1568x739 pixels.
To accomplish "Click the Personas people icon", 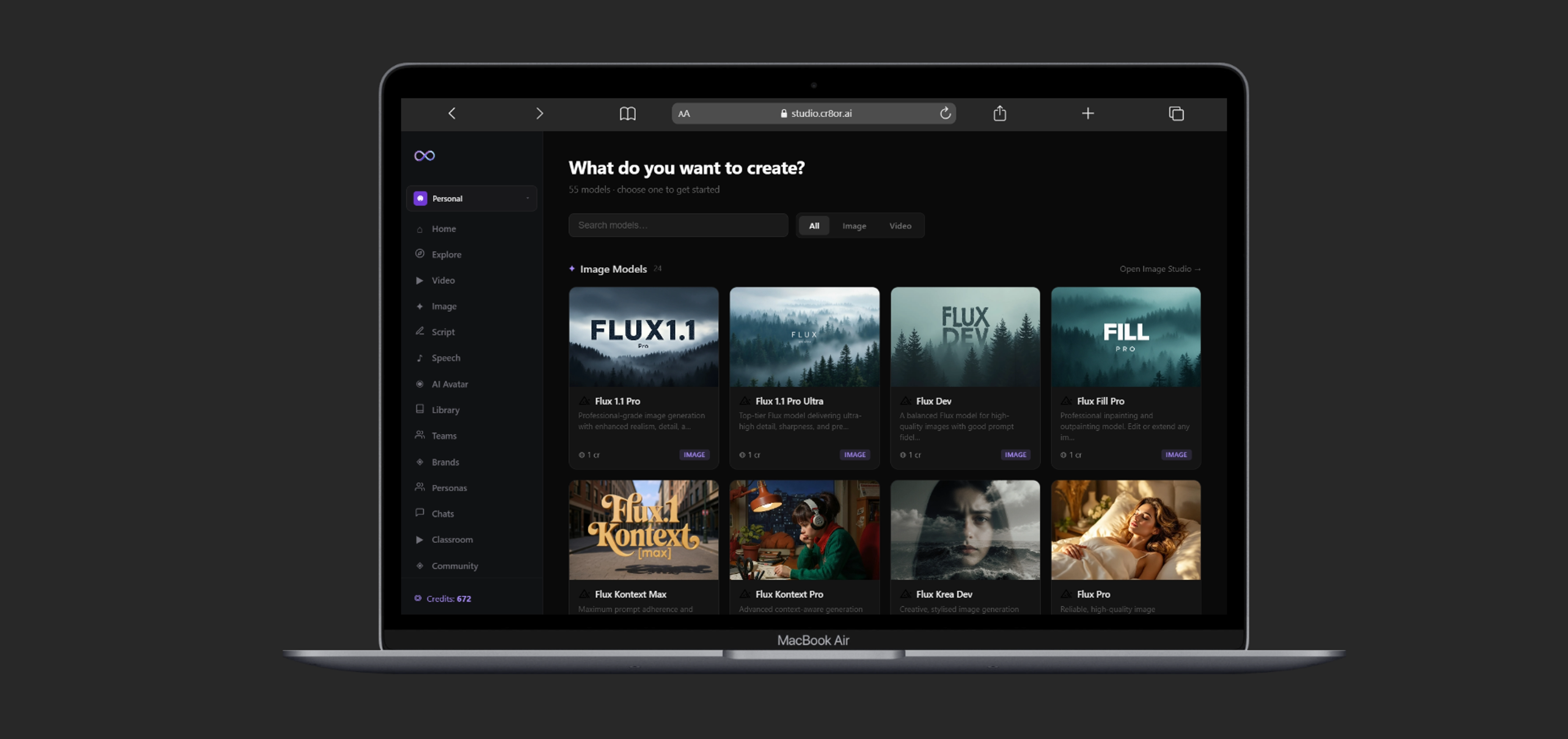I will tap(419, 487).
